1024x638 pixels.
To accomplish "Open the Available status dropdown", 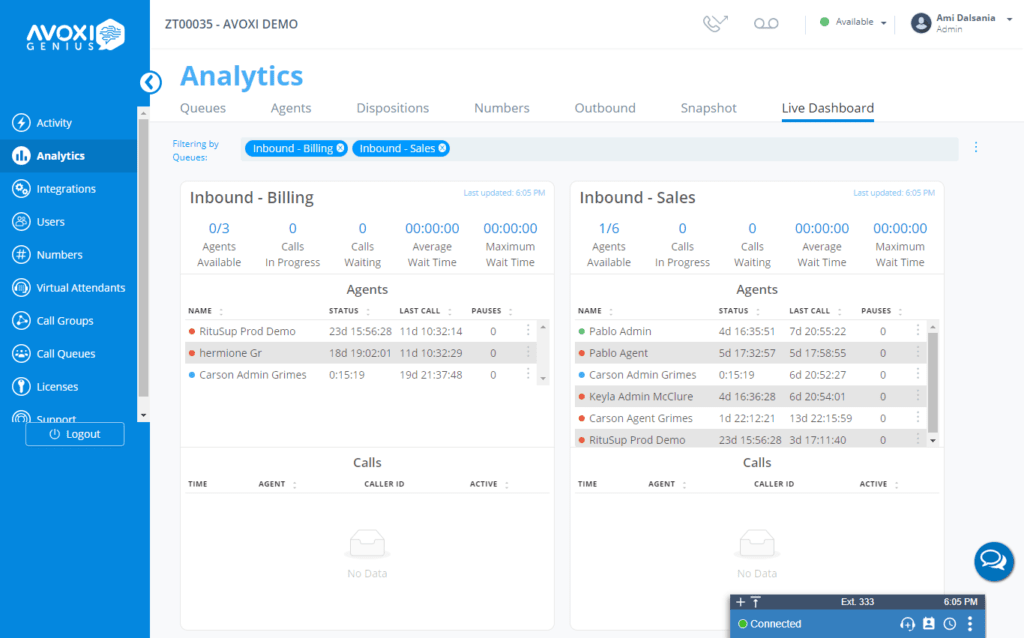I will click(x=851, y=22).
